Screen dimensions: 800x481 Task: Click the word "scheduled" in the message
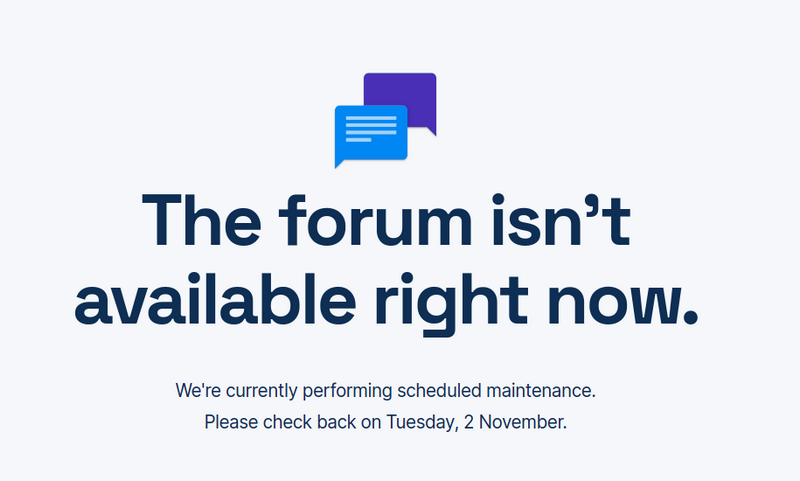(440, 388)
